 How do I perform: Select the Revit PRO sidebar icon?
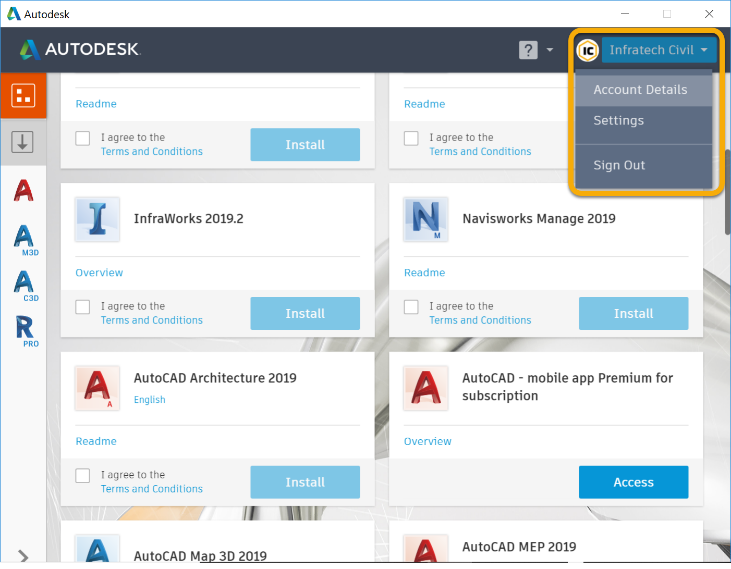click(x=26, y=331)
